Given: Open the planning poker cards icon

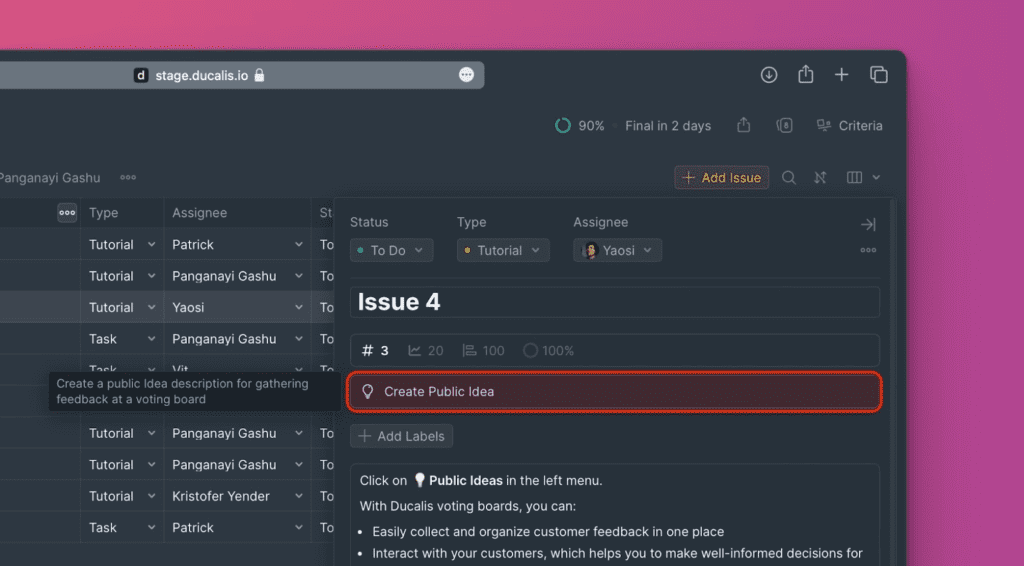Looking at the screenshot, I should [785, 126].
